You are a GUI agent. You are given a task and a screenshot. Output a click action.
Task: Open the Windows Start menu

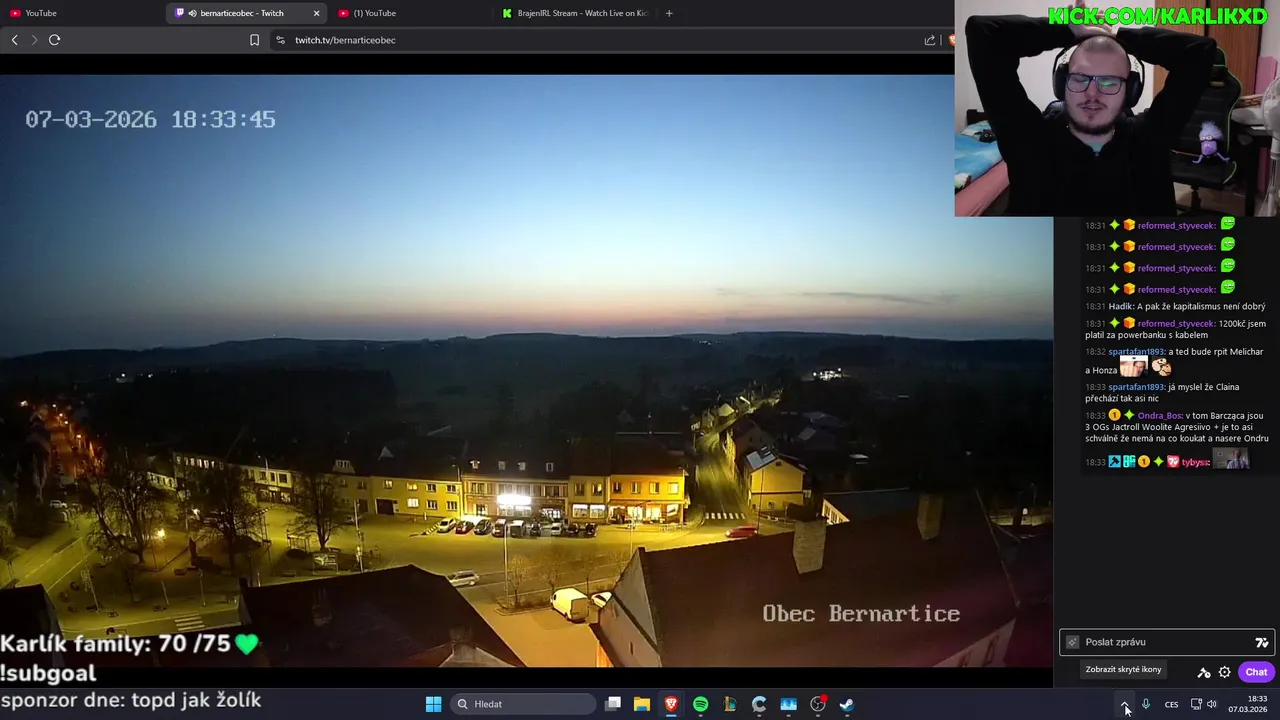click(433, 704)
